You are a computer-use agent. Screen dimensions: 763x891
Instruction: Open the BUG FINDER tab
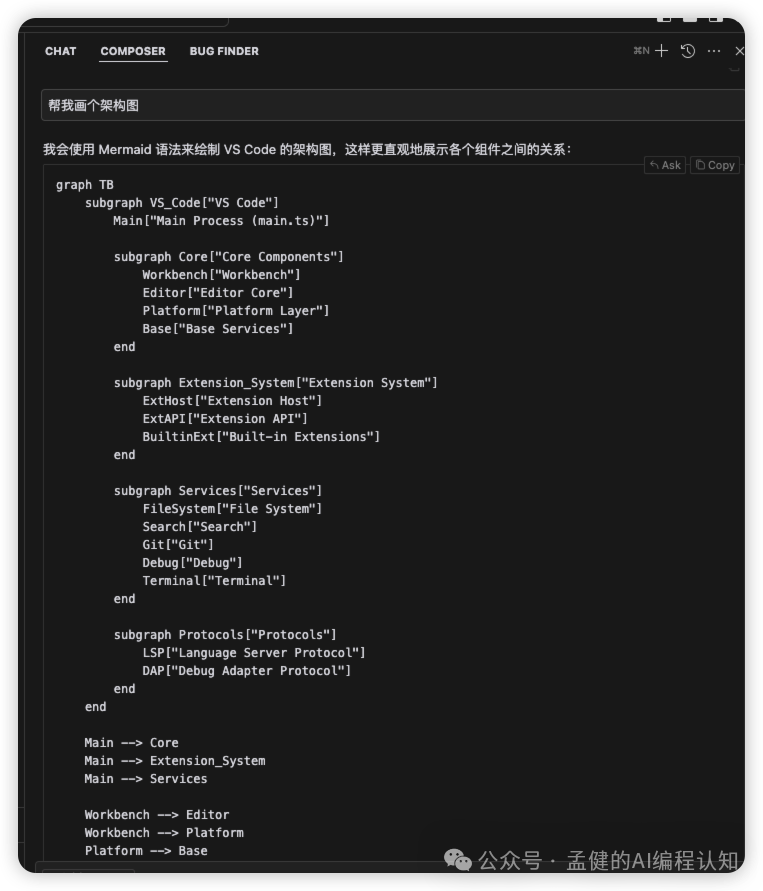point(224,51)
